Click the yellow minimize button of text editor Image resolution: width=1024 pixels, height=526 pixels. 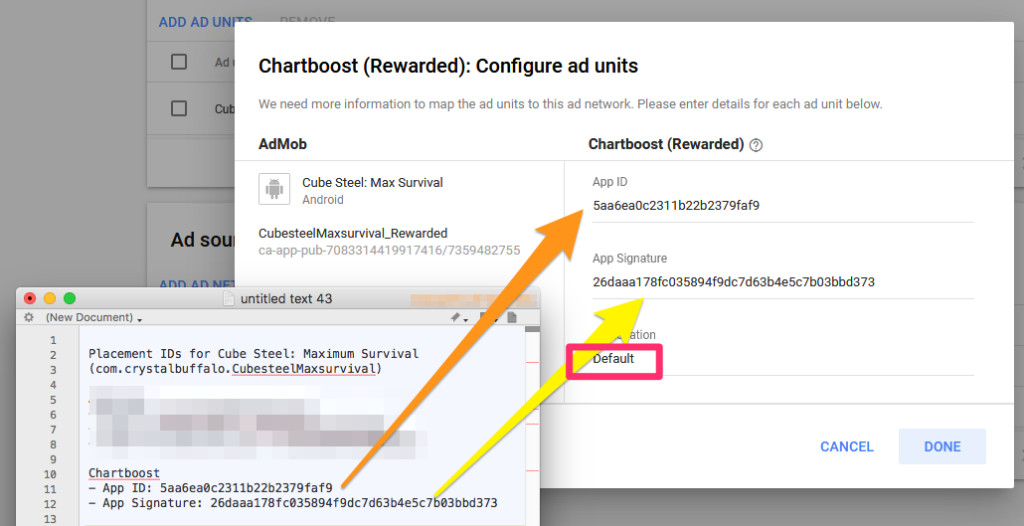click(50, 299)
